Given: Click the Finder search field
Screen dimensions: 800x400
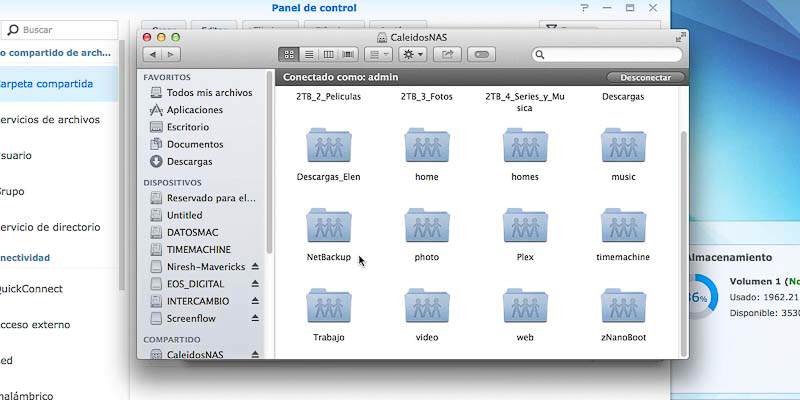Looking at the screenshot, I should tap(607, 55).
